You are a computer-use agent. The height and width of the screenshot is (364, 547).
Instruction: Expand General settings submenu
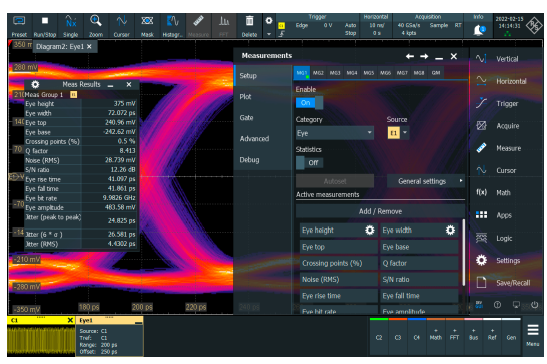pos(426,181)
